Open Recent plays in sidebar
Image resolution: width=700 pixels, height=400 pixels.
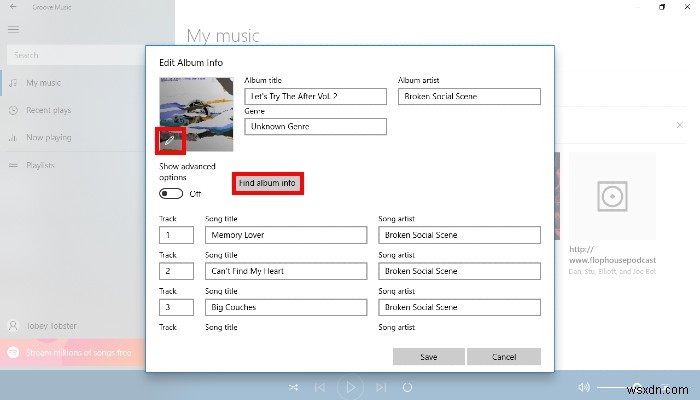click(74, 110)
